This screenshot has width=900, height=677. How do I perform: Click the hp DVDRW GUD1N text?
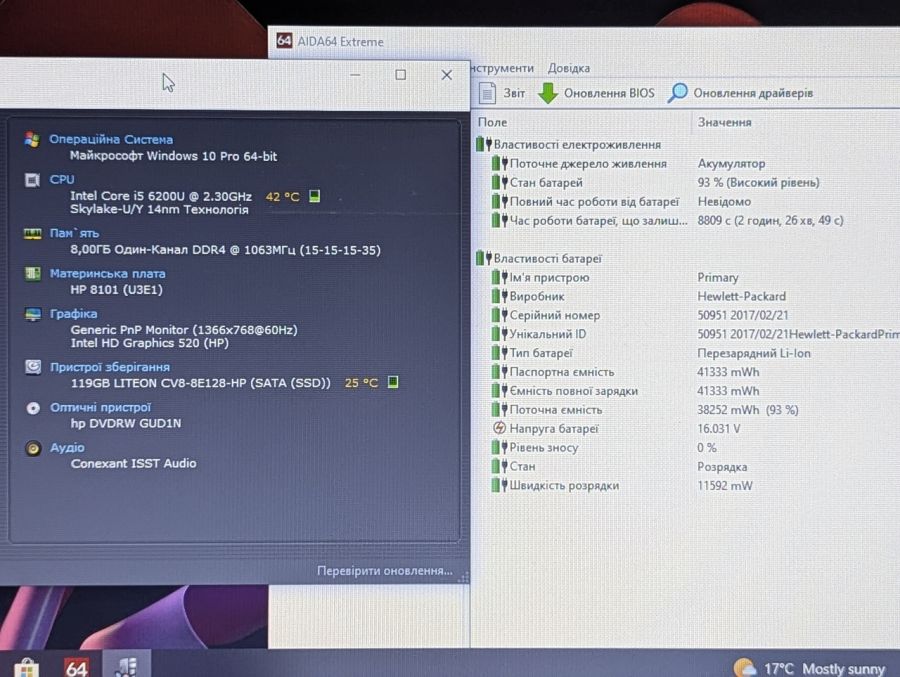[x=126, y=423]
